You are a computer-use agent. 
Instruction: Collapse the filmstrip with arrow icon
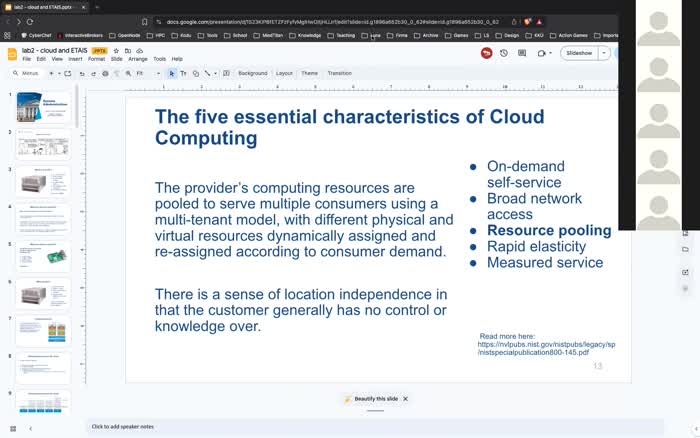pyautogui.click(x=30, y=429)
